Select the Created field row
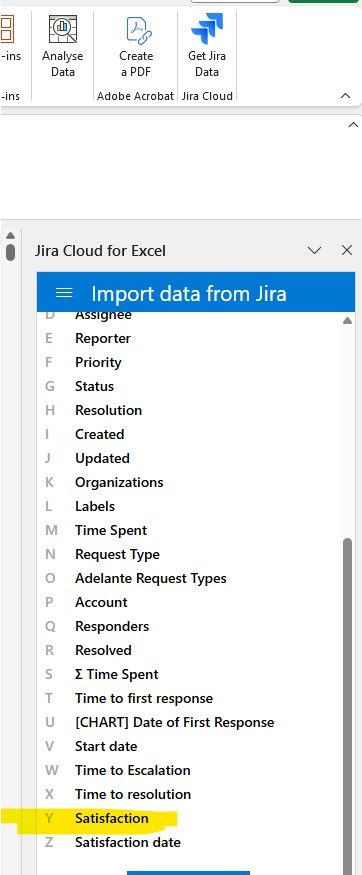Viewport: 362px width, 875px height. 190,434
